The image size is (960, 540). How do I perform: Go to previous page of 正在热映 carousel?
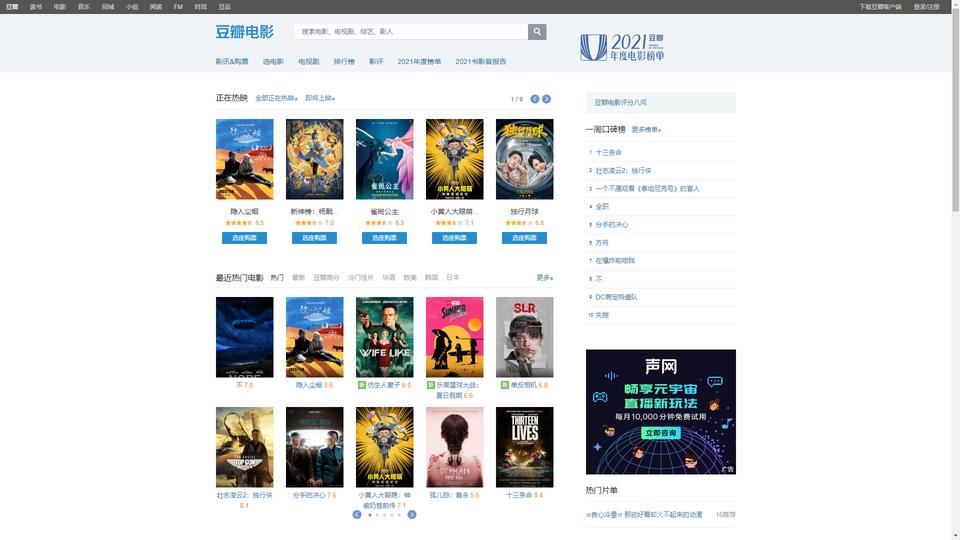[534, 99]
